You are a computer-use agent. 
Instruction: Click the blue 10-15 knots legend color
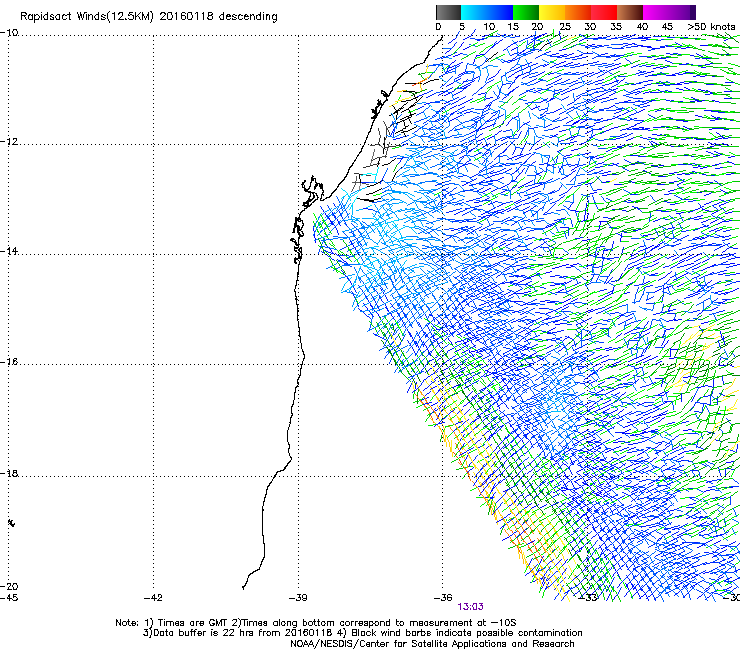(x=500, y=12)
